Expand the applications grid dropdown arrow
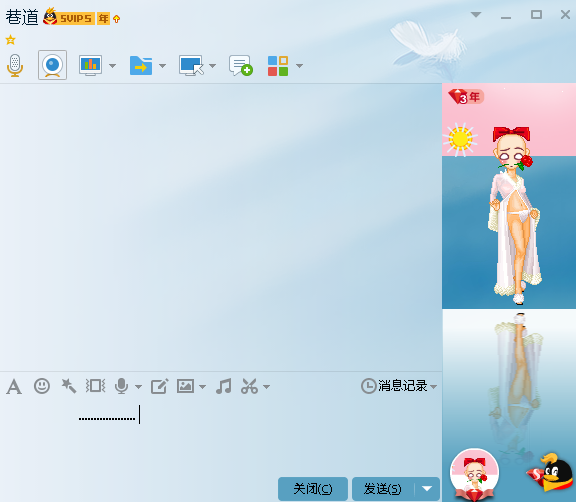576x502 pixels. tap(299, 66)
